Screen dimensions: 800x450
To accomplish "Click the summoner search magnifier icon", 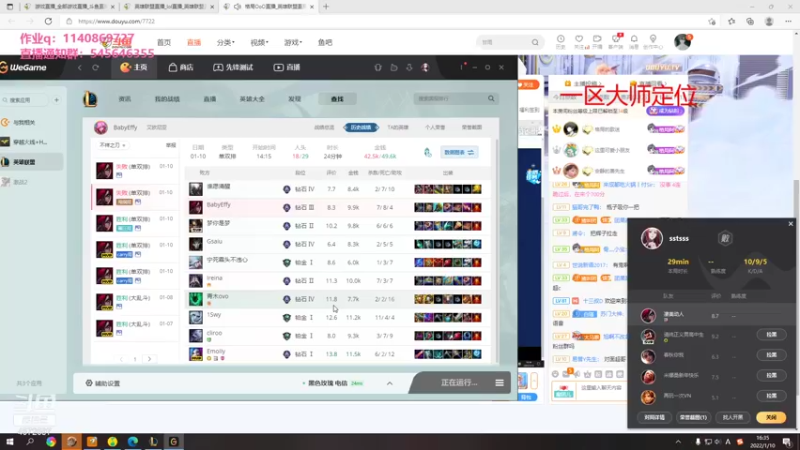I will [x=491, y=98].
